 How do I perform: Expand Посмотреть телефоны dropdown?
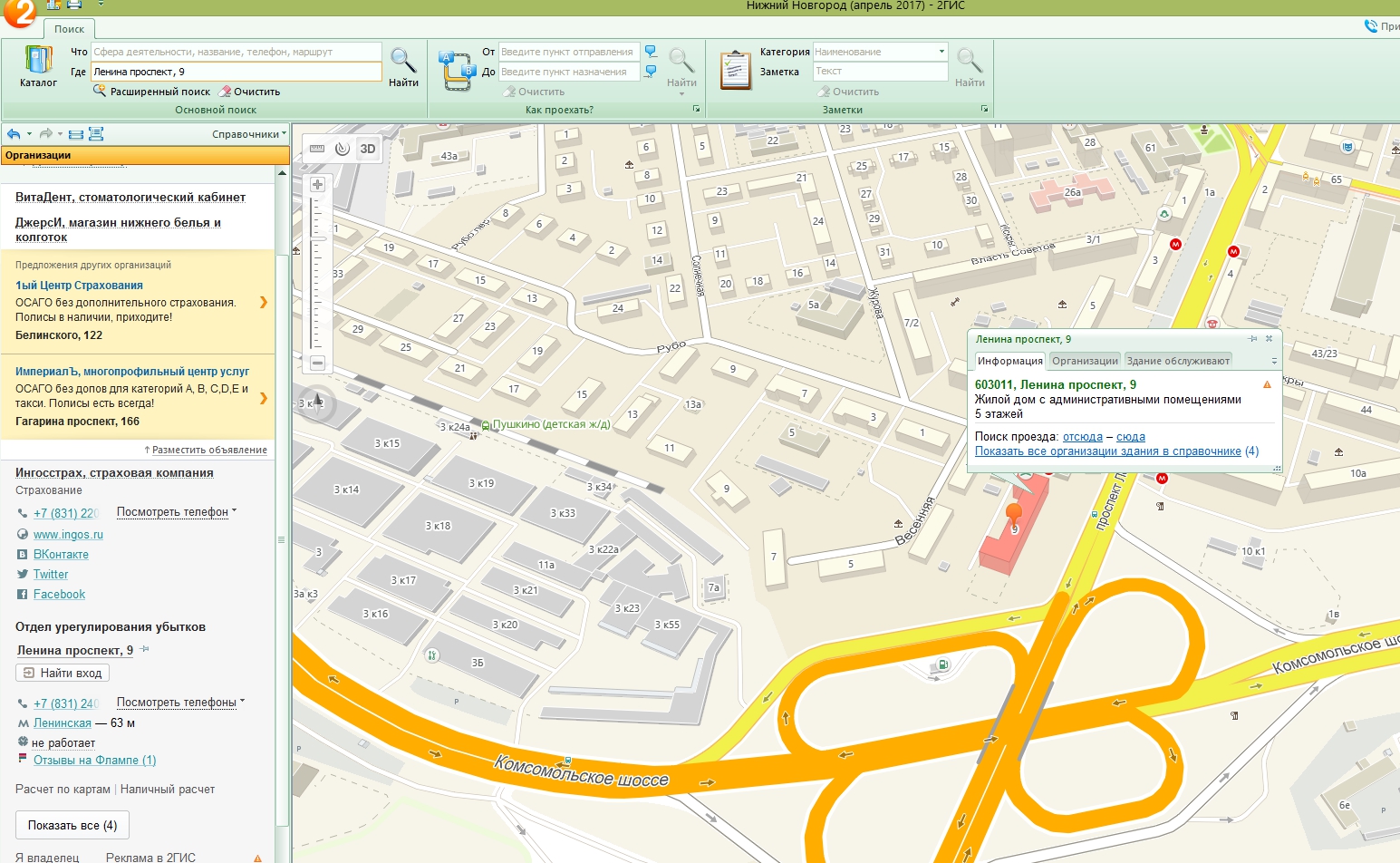coord(181,703)
